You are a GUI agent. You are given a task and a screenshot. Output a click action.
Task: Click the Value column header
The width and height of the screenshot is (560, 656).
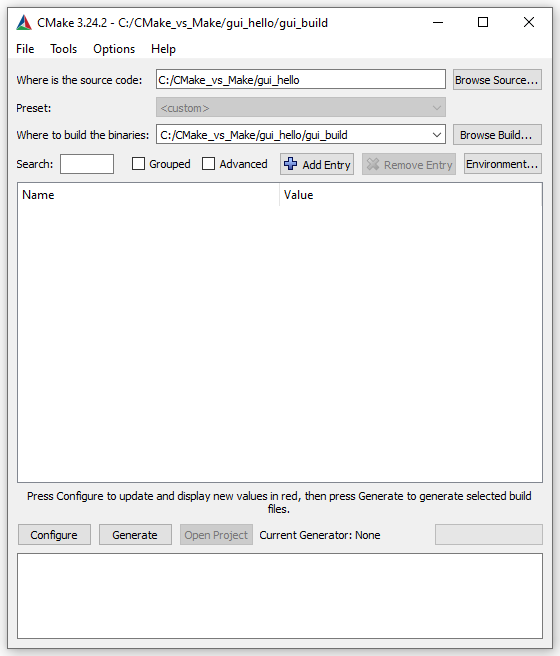coord(411,195)
